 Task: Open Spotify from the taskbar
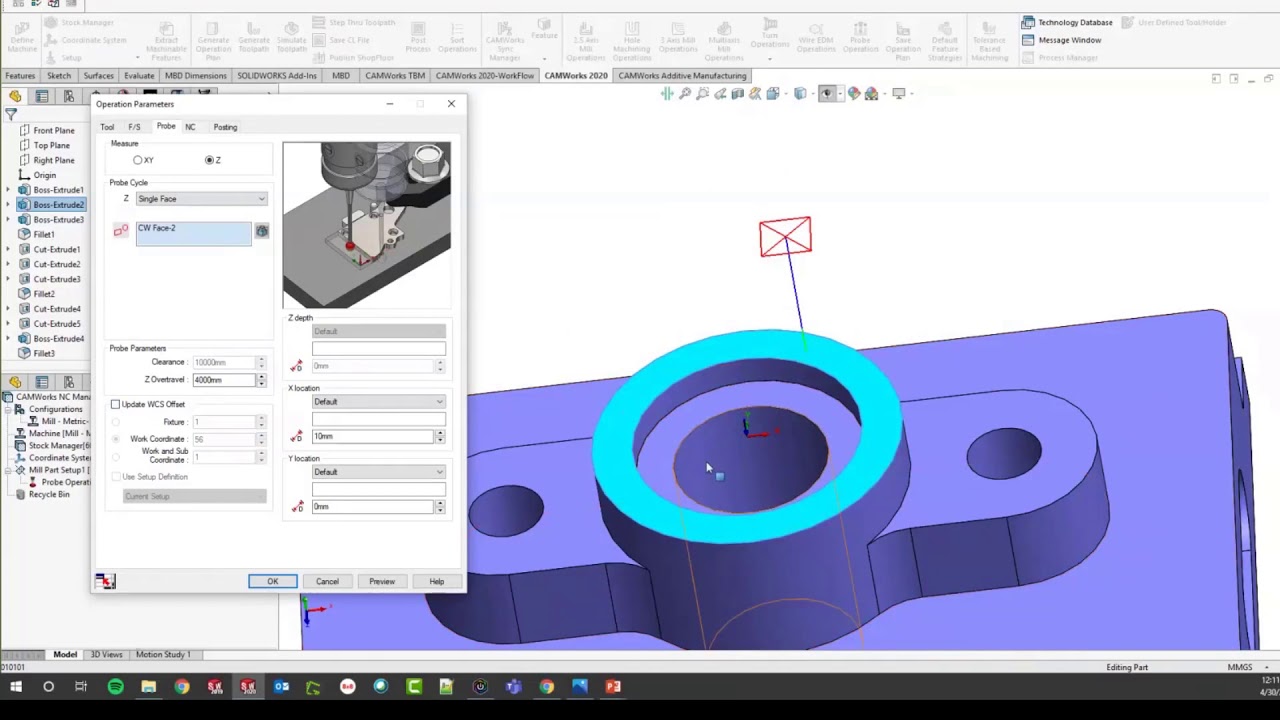coord(115,687)
